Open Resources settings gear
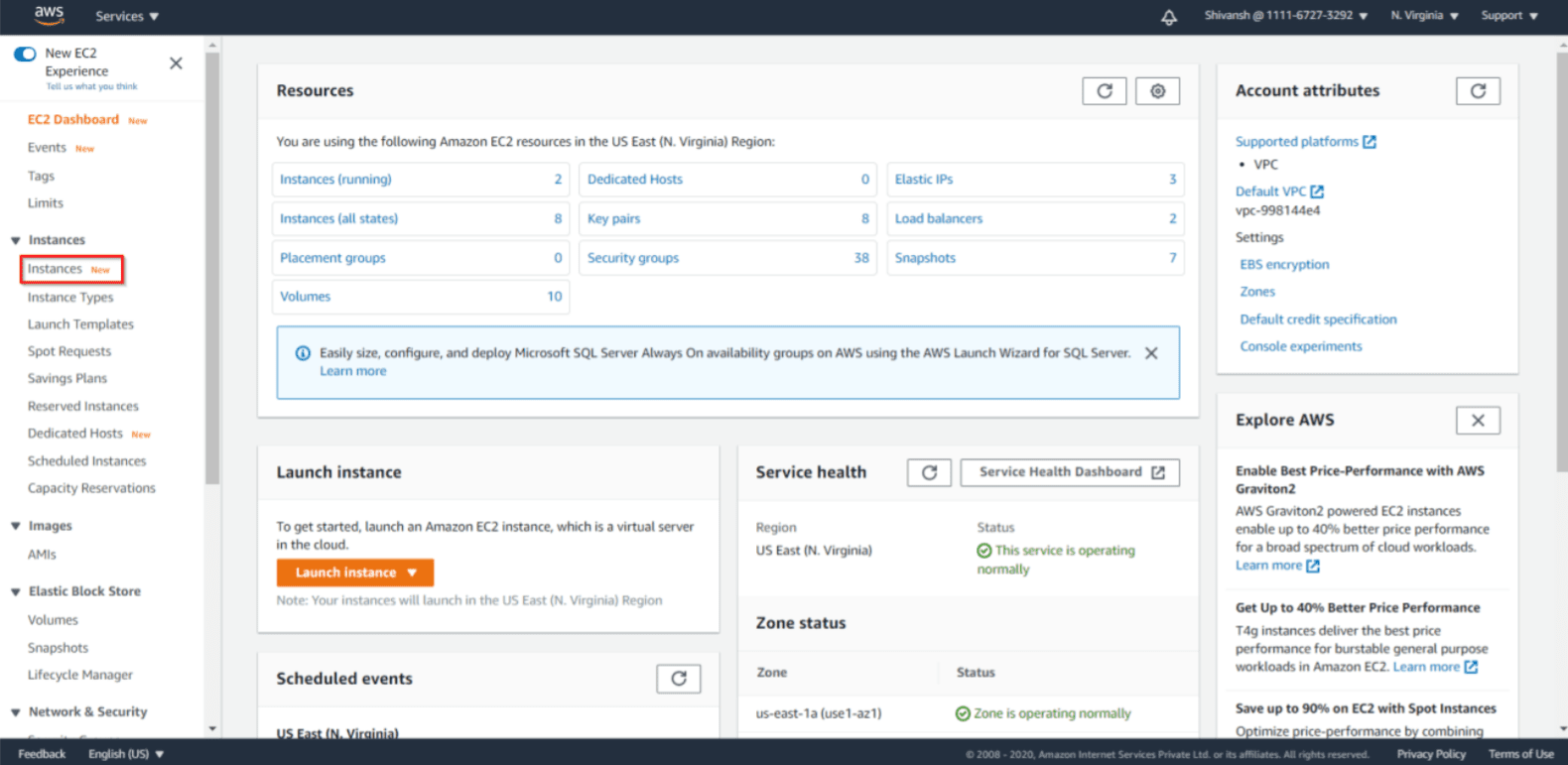Image resolution: width=1568 pixels, height=765 pixels. tap(1157, 91)
